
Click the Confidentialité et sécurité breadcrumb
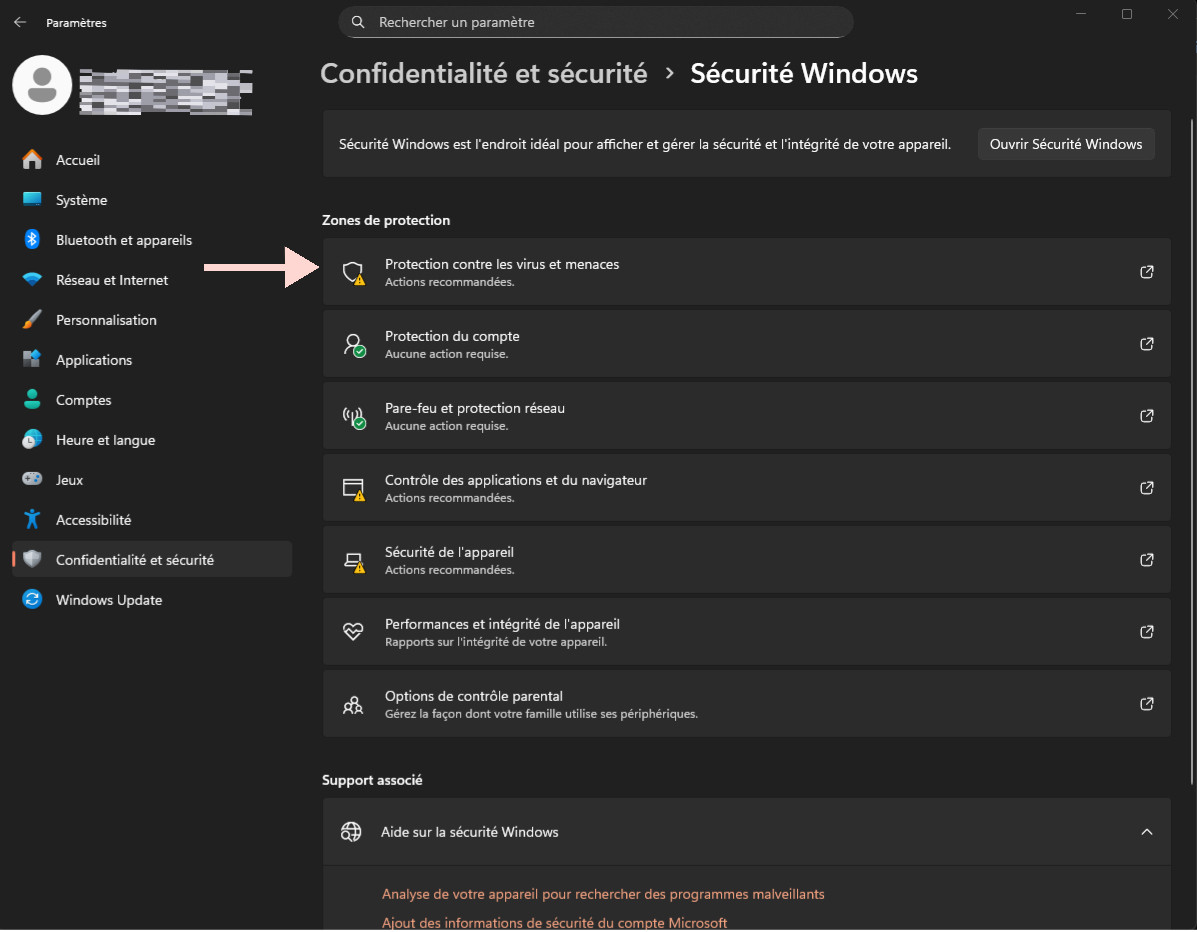pyautogui.click(x=483, y=73)
